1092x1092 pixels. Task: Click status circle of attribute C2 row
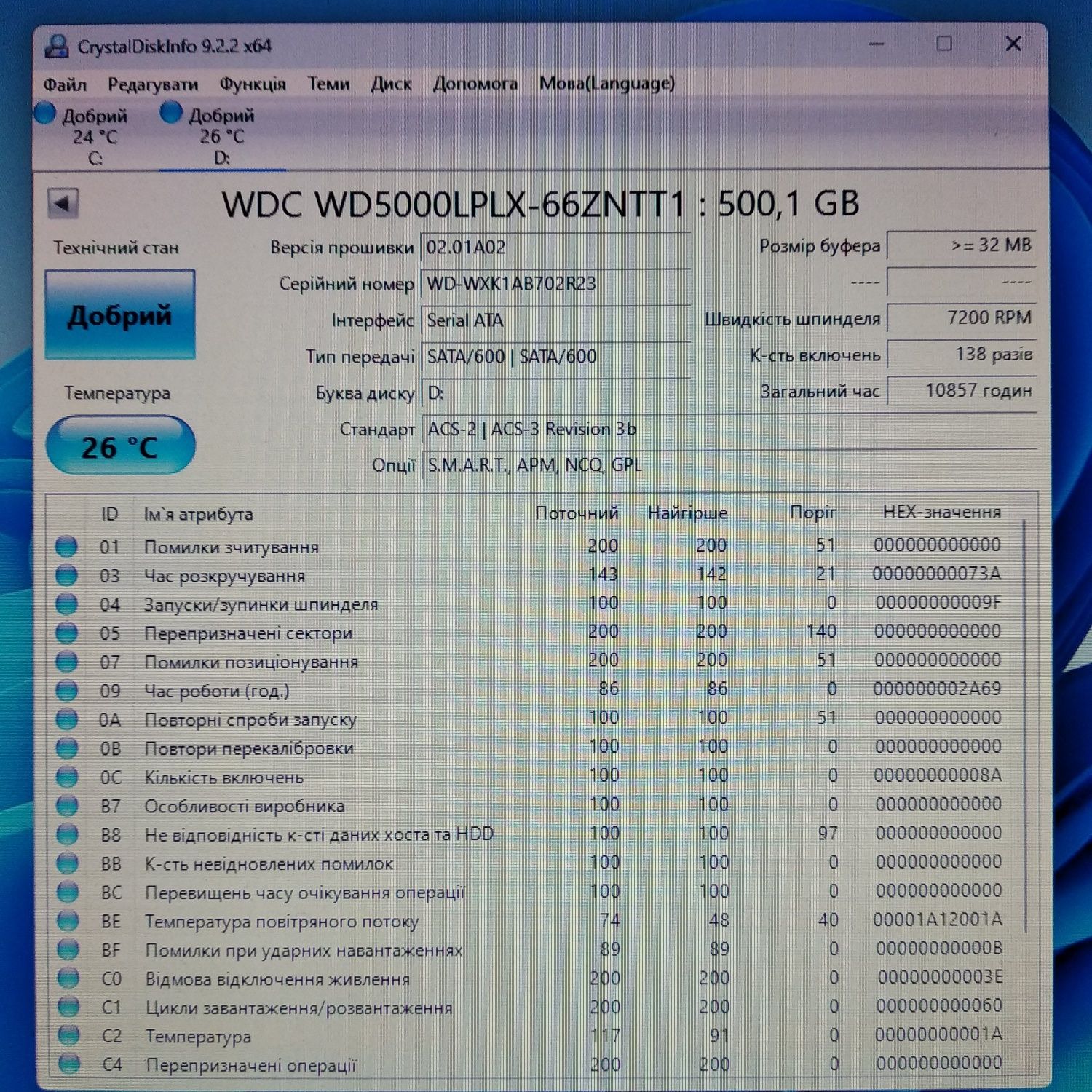click(x=68, y=1035)
